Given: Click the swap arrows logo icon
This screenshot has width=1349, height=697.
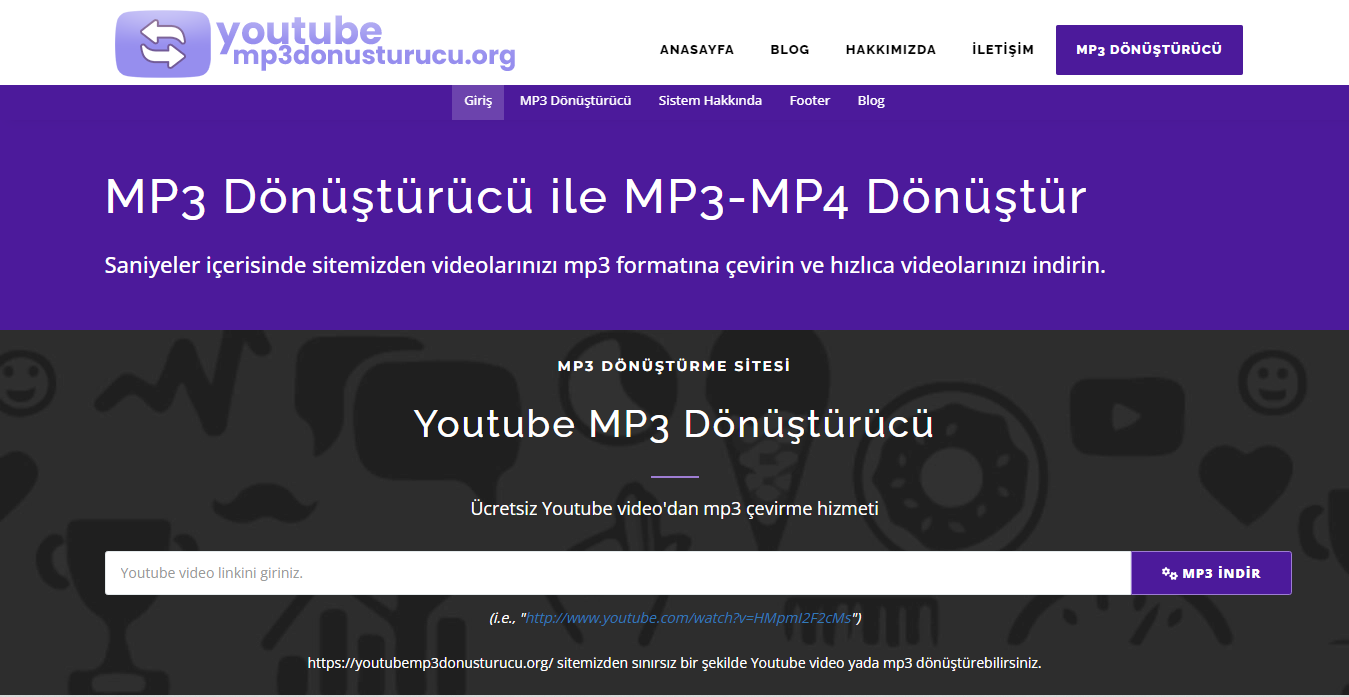Looking at the screenshot, I should (x=163, y=44).
